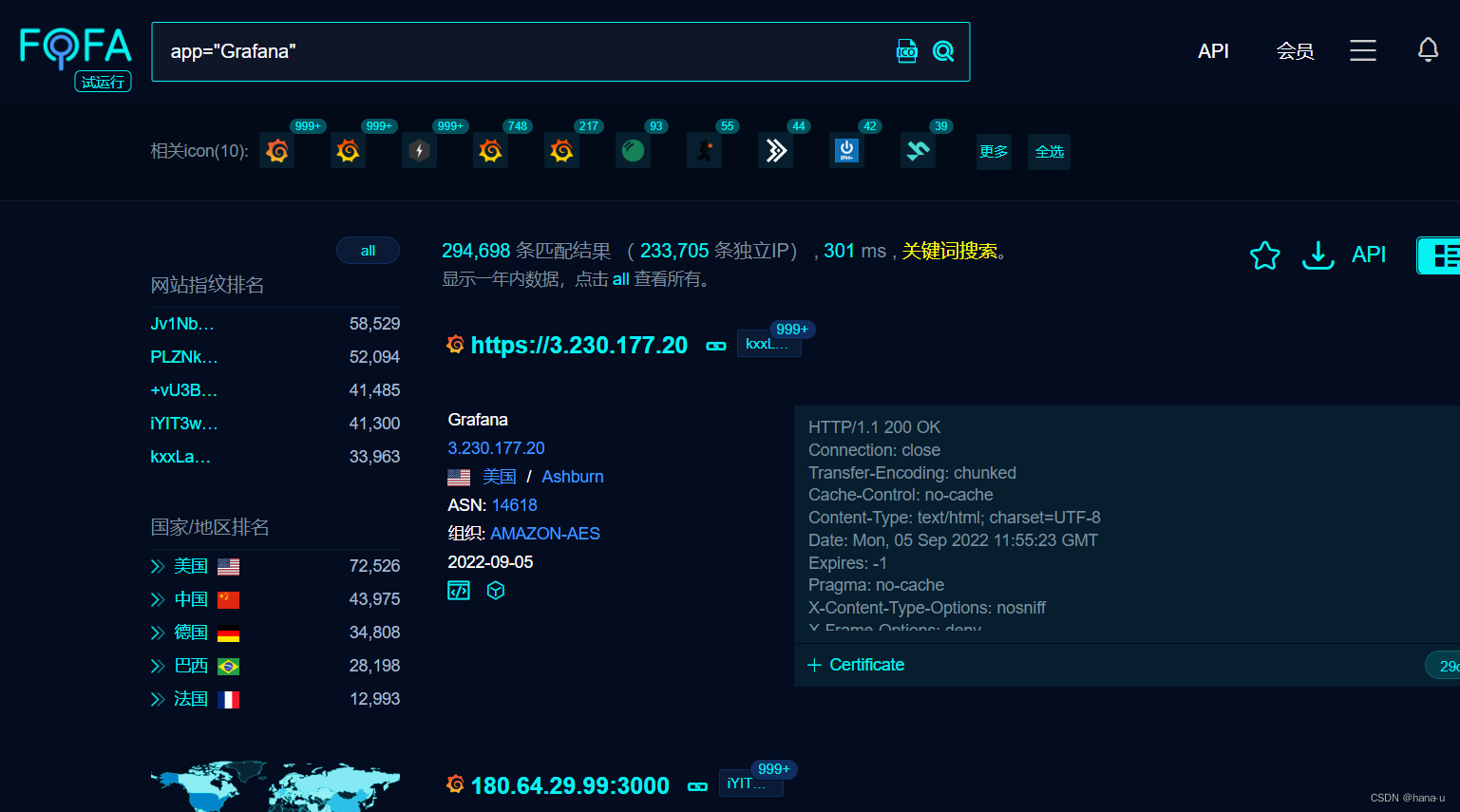This screenshot has height=812, width=1460.
Task: Click the Brazil flag next to 28,198
Action: coord(228,667)
